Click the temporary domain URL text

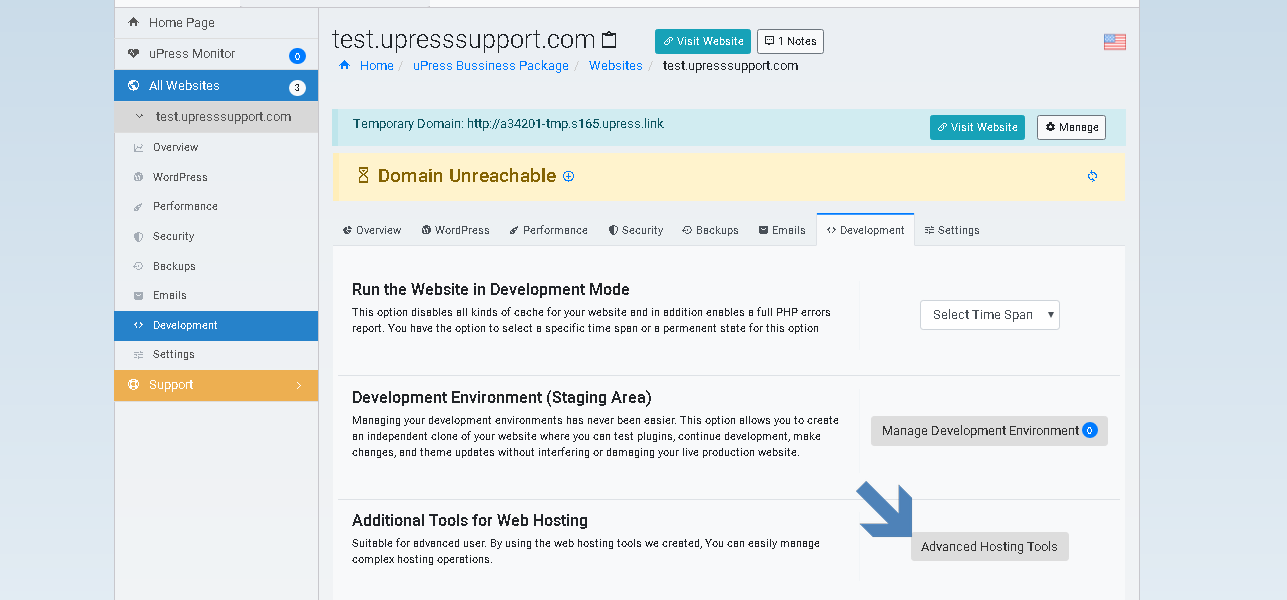pos(565,125)
